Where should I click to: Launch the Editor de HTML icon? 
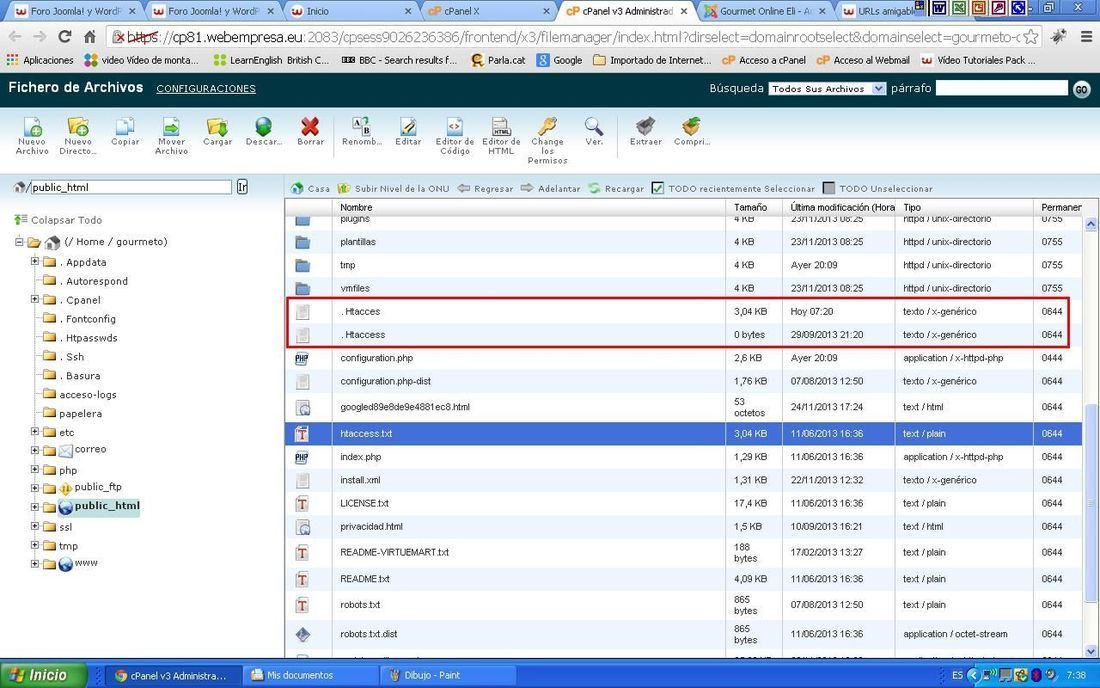click(501, 126)
